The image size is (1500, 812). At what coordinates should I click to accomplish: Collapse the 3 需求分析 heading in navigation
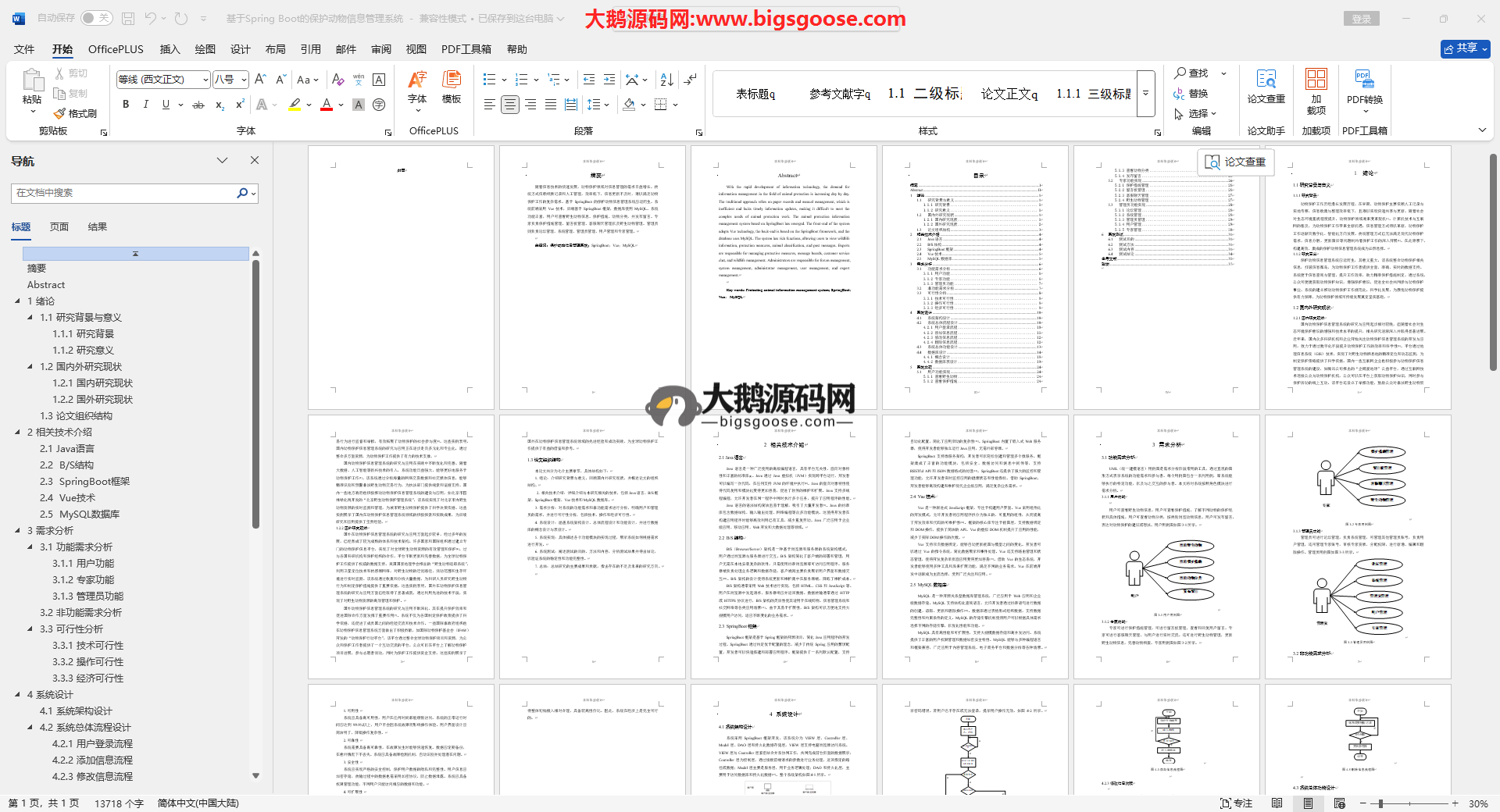pos(18,530)
